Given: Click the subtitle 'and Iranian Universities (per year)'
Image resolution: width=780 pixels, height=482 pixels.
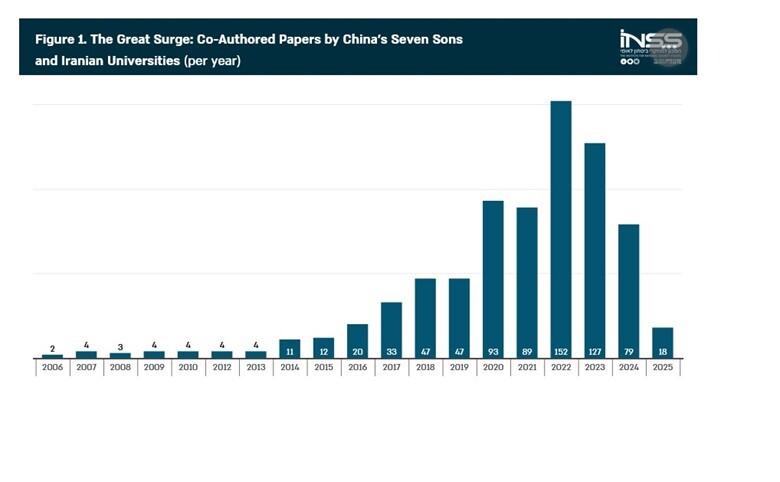Looking at the screenshot, I should click(x=138, y=61).
